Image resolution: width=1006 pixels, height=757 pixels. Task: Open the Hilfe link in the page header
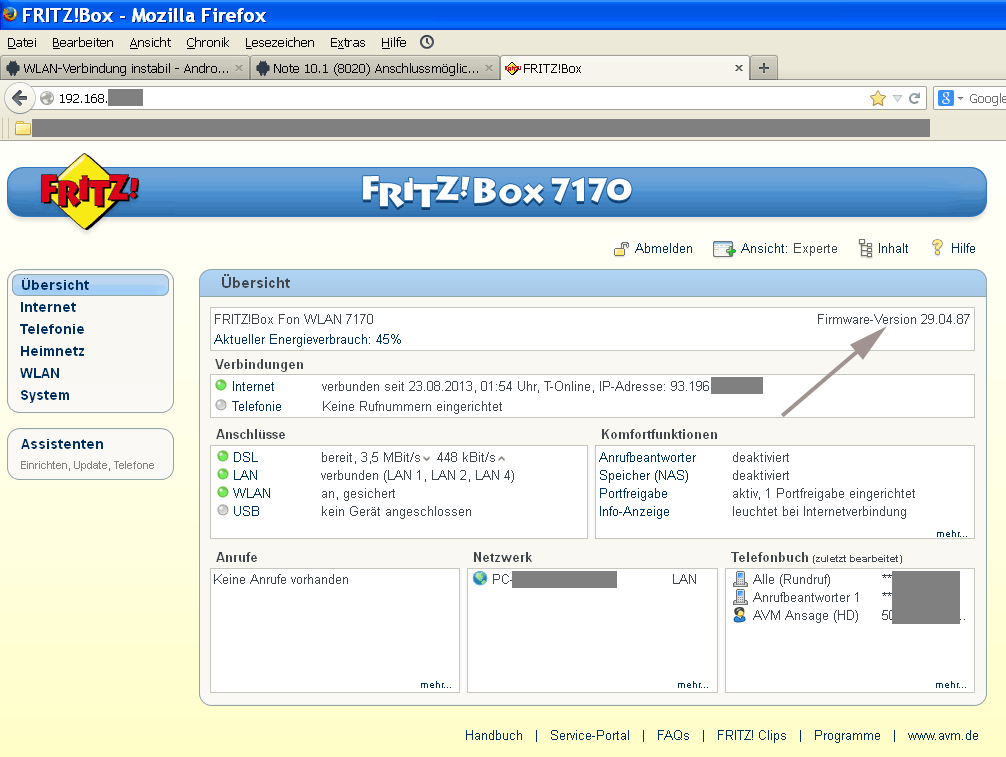963,249
